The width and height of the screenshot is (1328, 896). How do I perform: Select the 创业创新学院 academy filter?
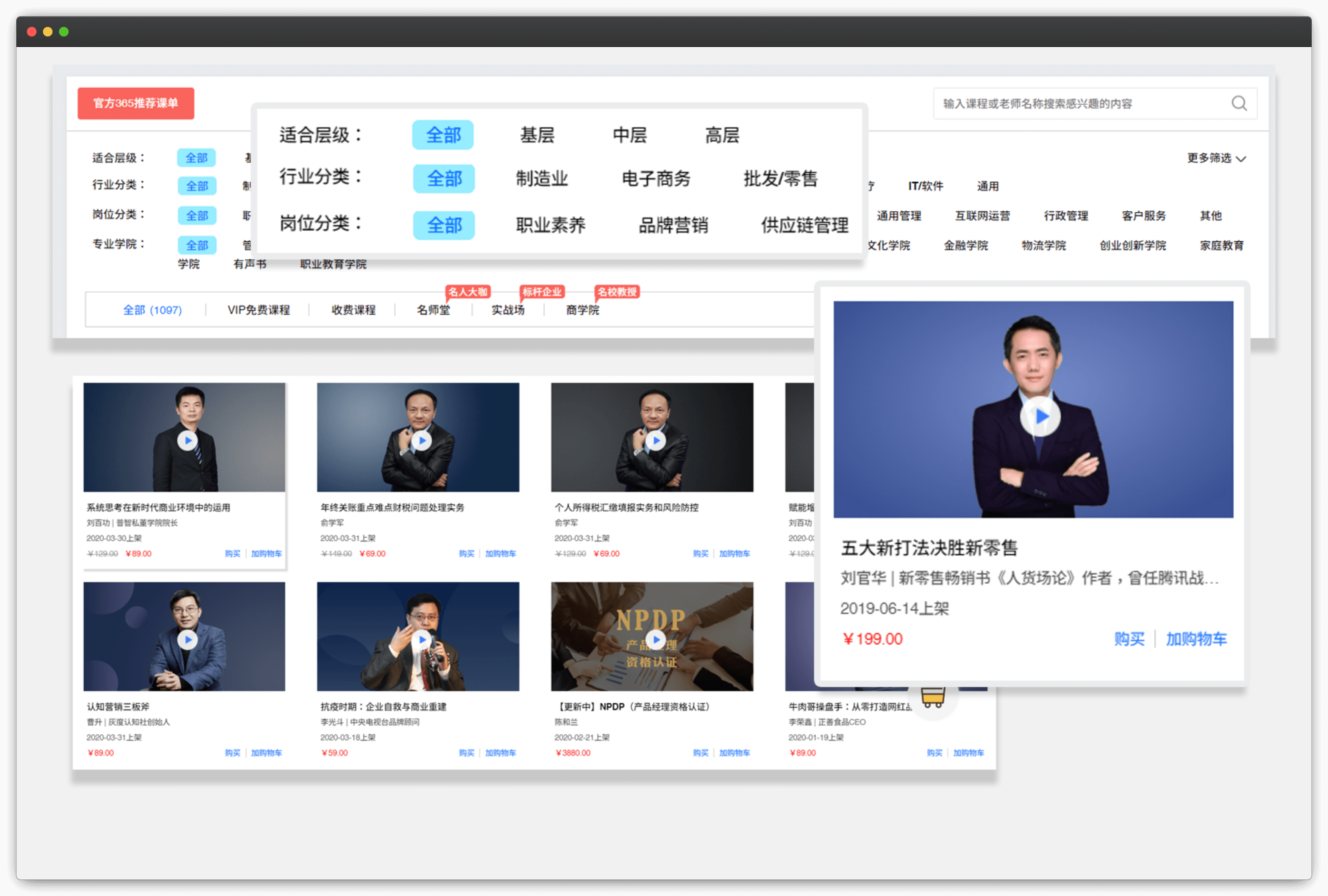click(1133, 245)
